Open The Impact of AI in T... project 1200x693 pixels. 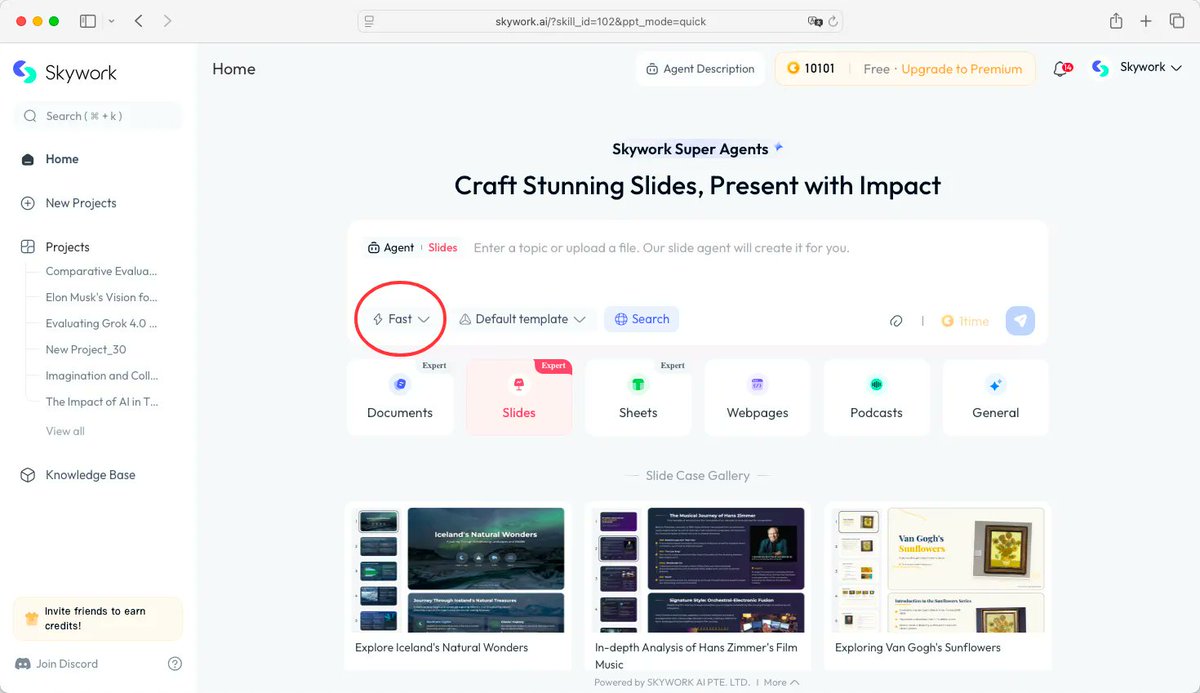[101, 402]
